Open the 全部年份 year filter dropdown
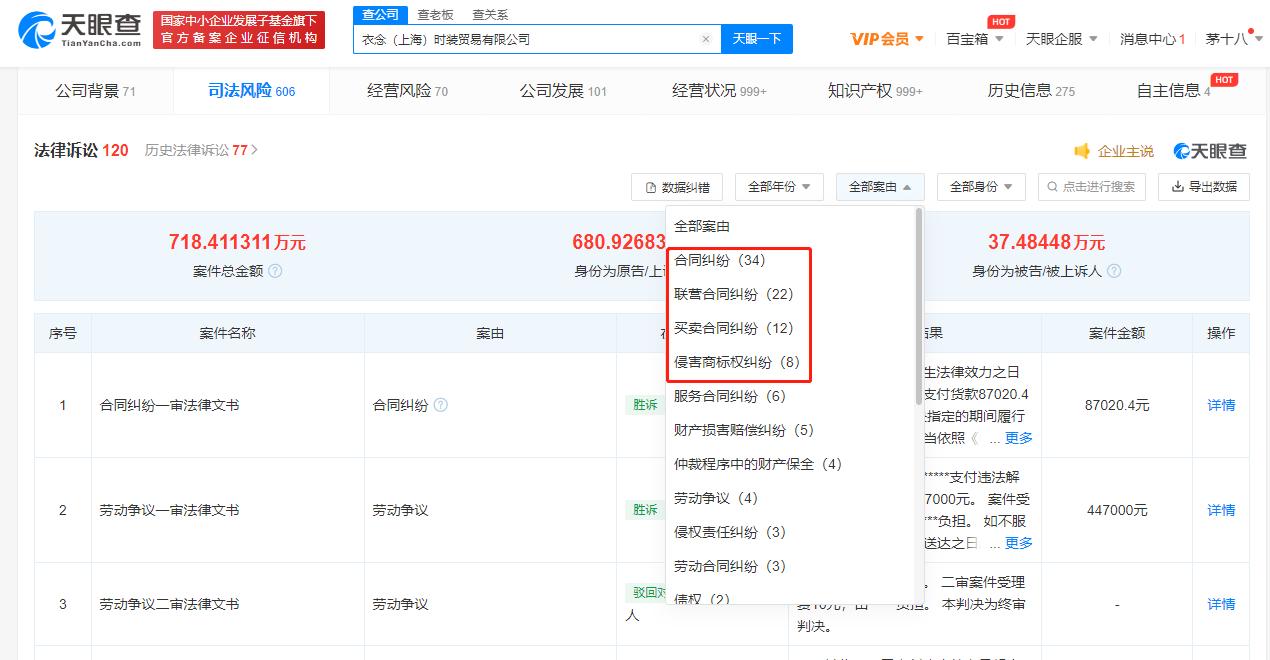Screen dimensions: 1270x660 click(779, 187)
